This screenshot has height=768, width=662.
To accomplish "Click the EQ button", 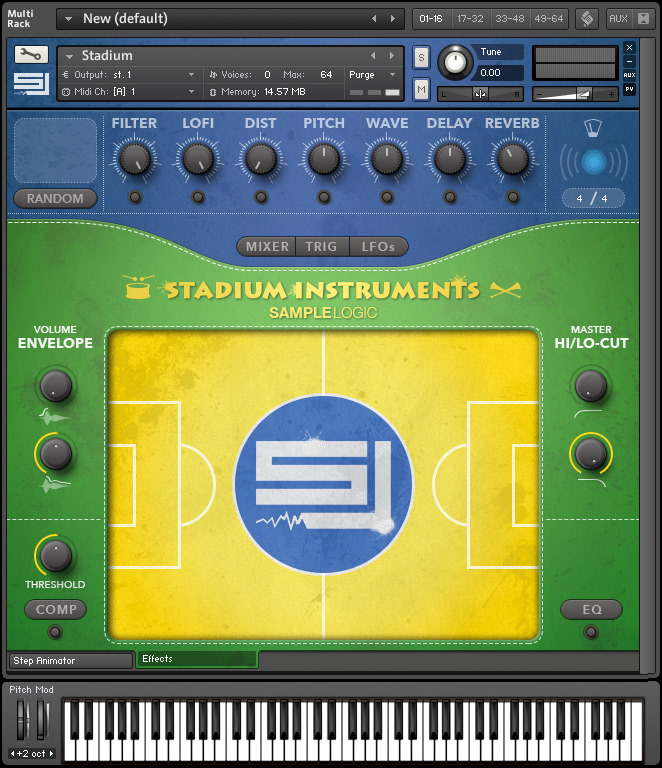I will point(591,609).
